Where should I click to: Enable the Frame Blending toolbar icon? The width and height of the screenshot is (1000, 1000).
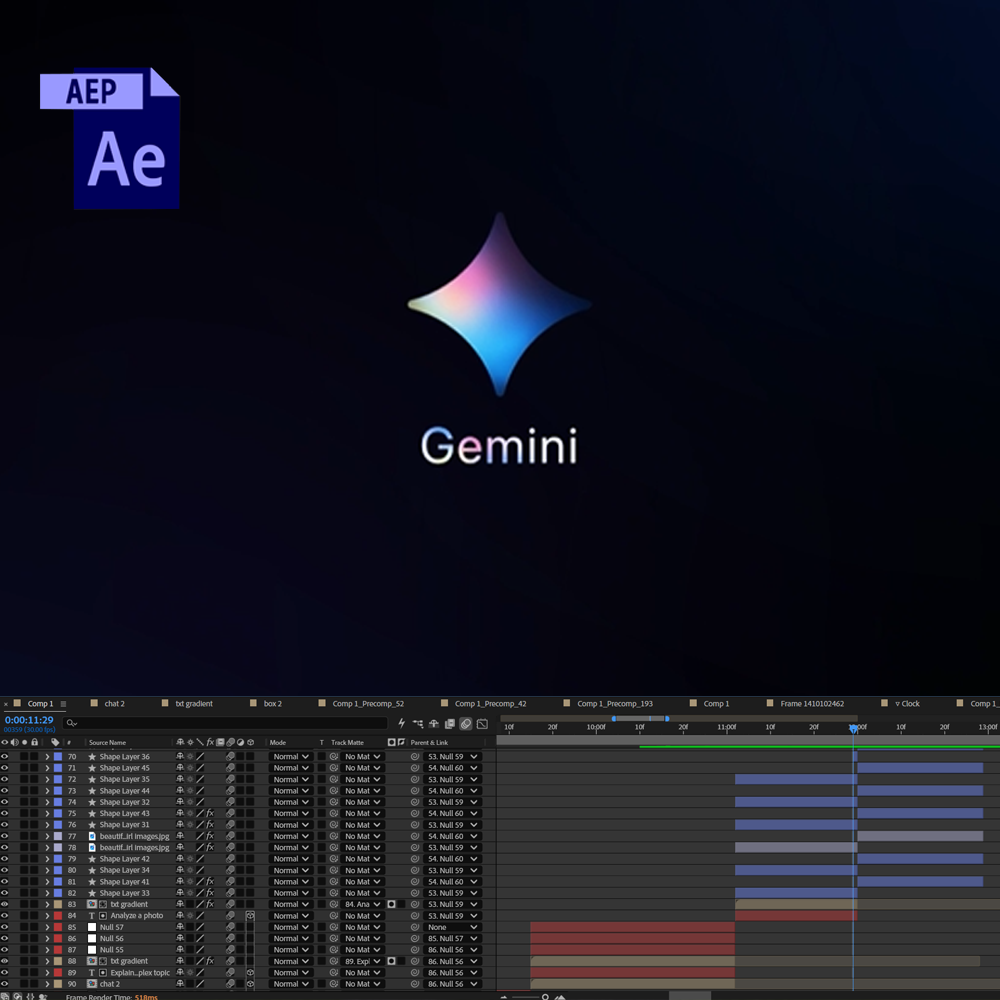(x=450, y=723)
